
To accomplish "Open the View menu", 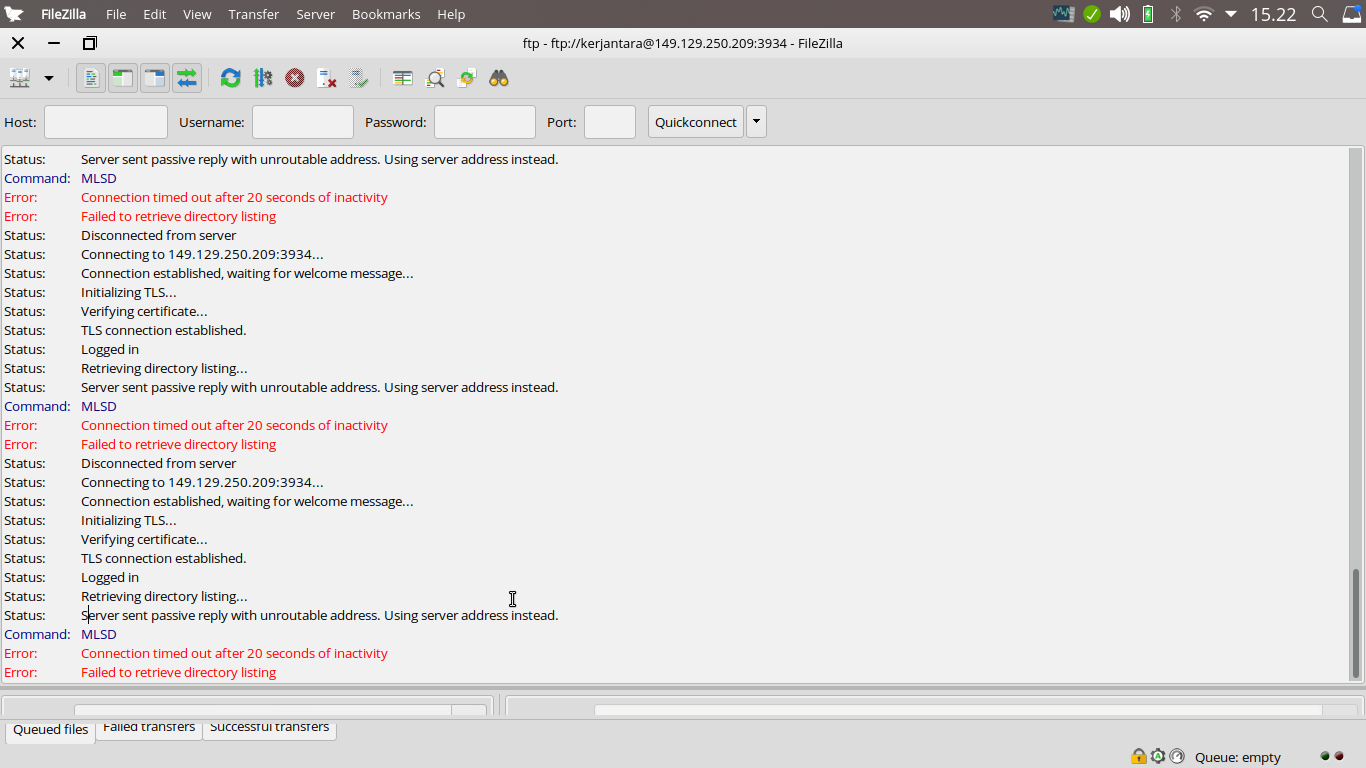I will pyautogui.click(x=197, y=14).
